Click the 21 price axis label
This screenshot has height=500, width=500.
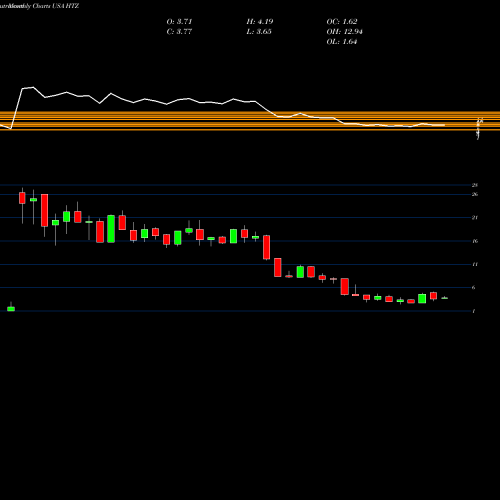[475, 218]
